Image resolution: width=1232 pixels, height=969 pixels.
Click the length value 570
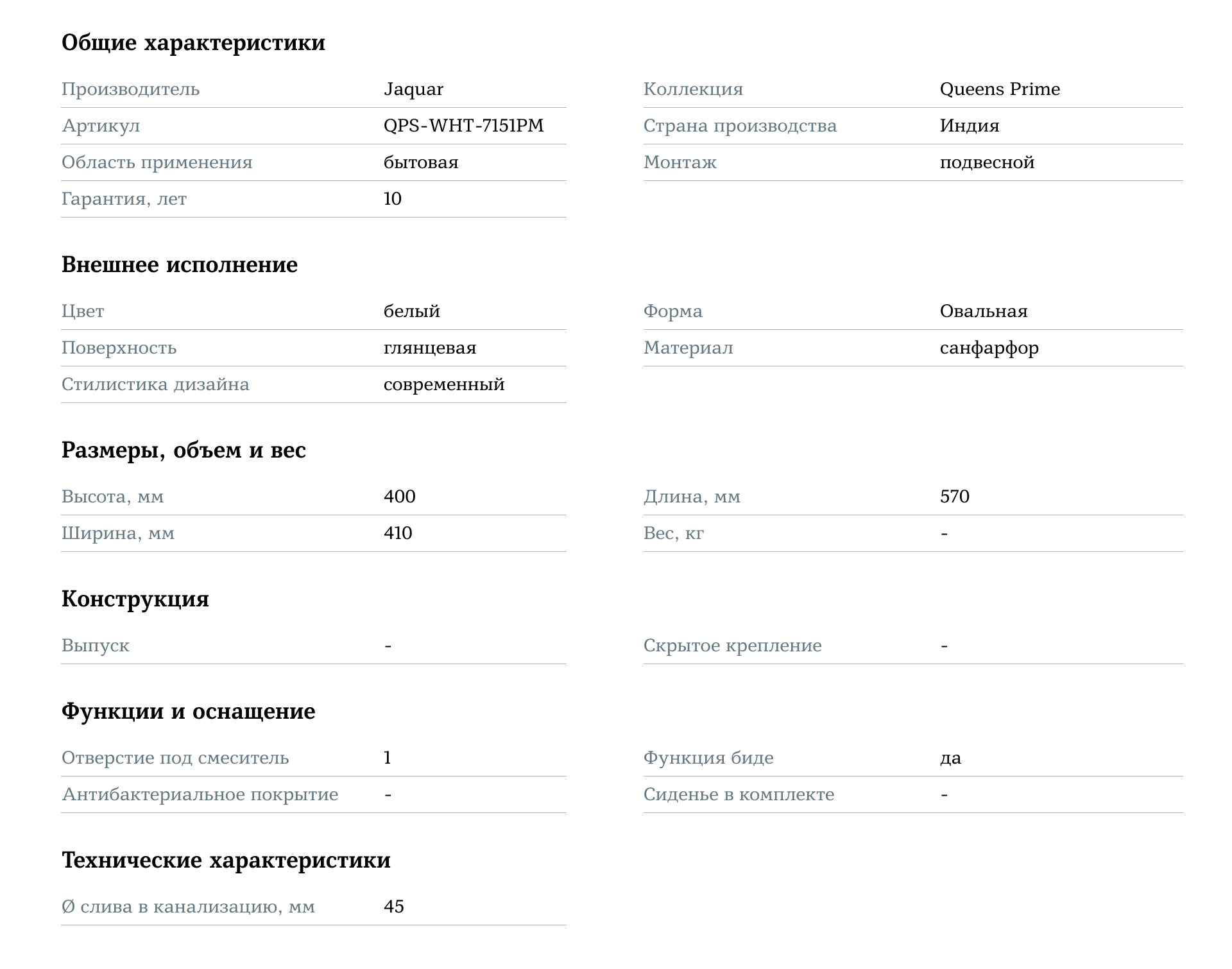point(954,497)
